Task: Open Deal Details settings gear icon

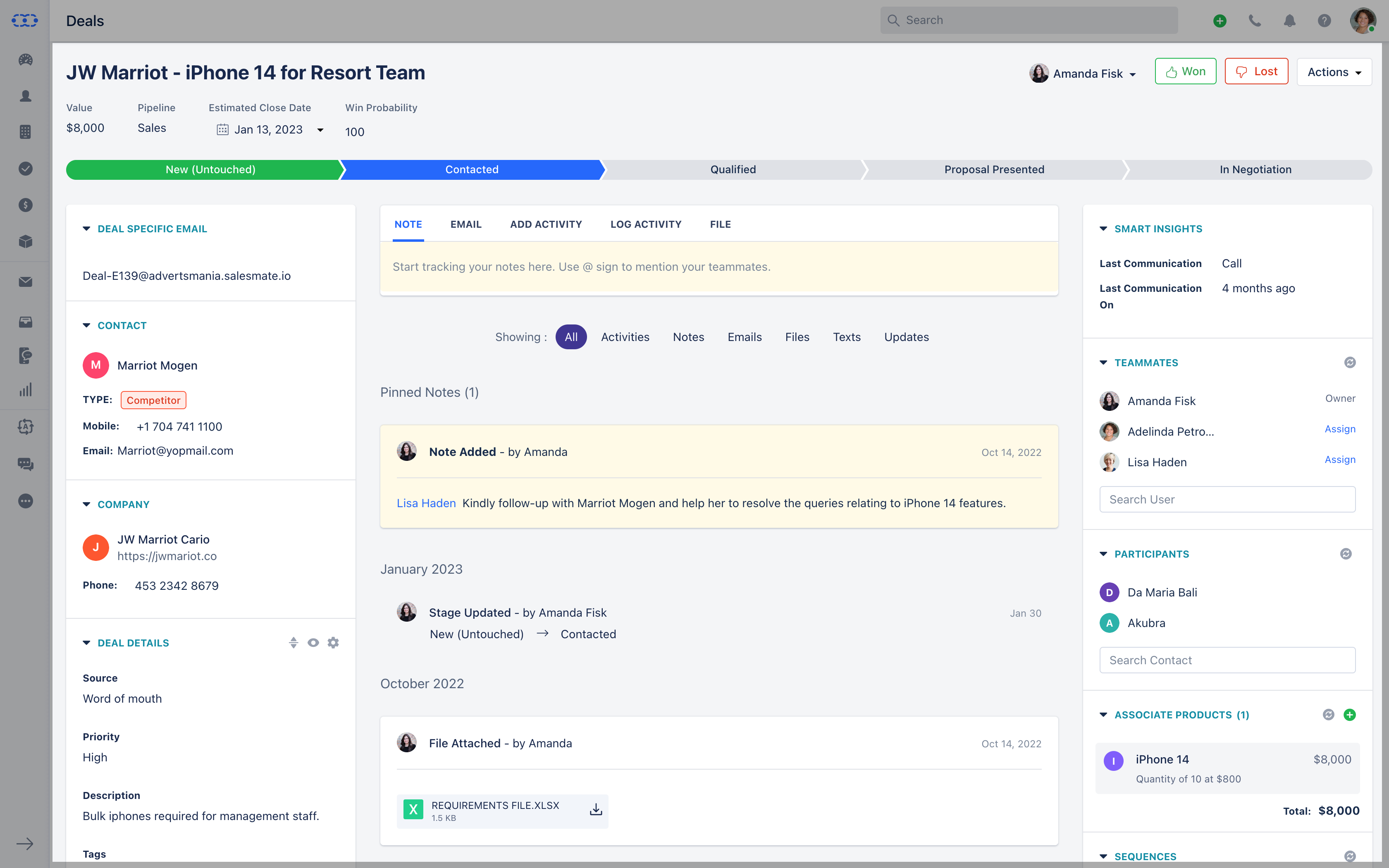Action: click(333, 643)
